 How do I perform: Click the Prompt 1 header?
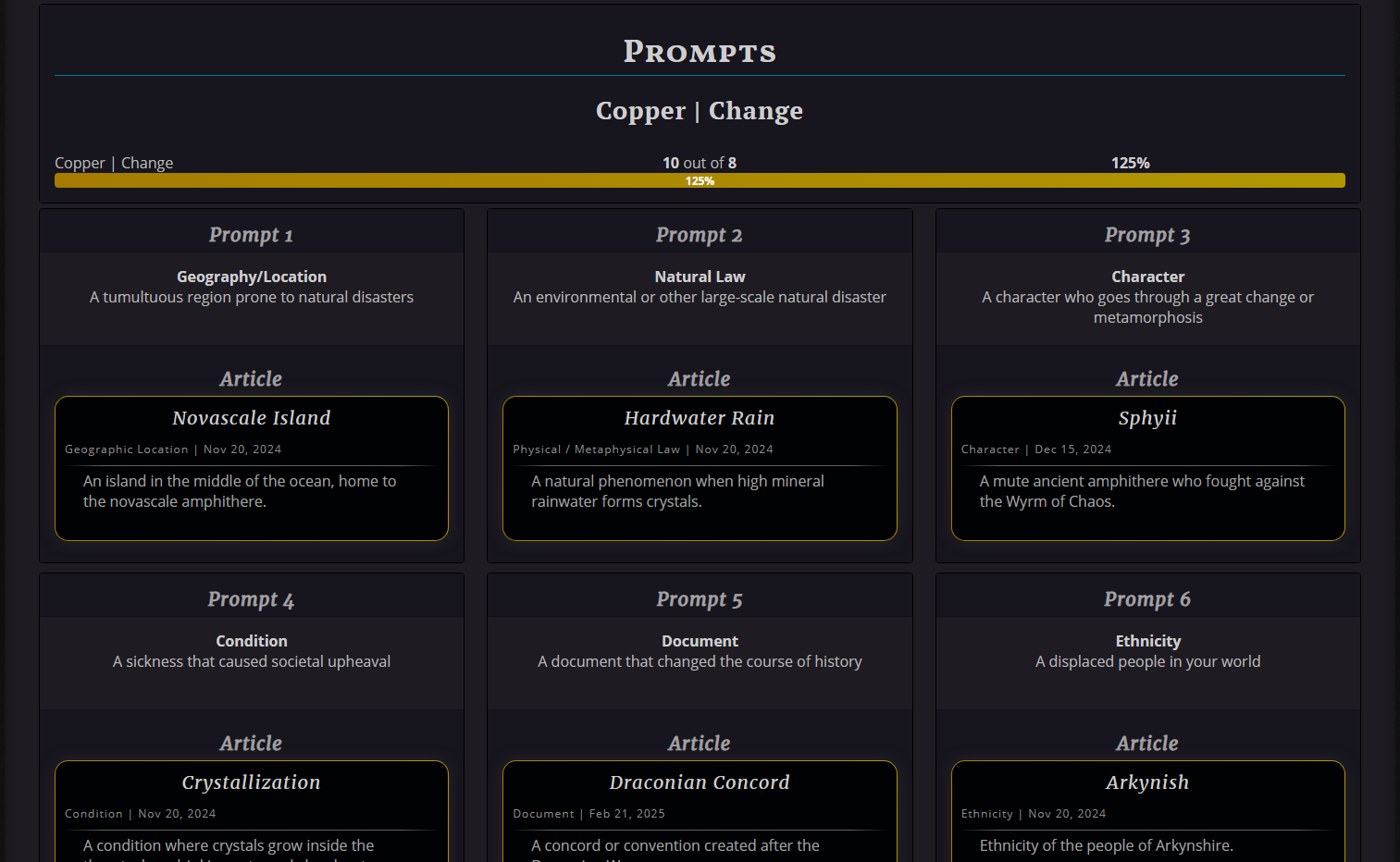[251, 235]
